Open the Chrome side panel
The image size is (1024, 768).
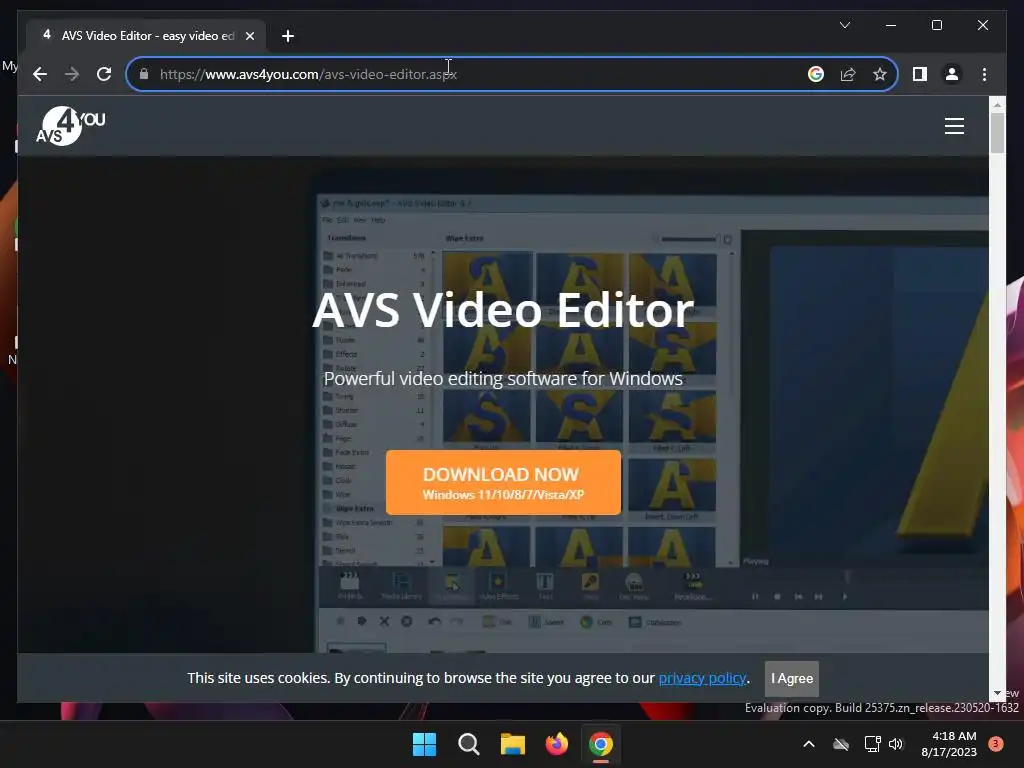tap(920, 74)
